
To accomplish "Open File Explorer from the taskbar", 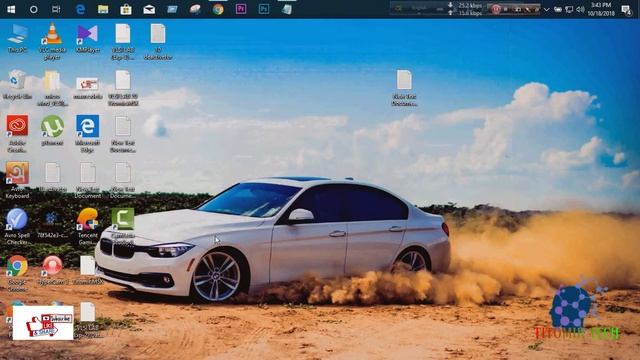I will coord(103,9).
